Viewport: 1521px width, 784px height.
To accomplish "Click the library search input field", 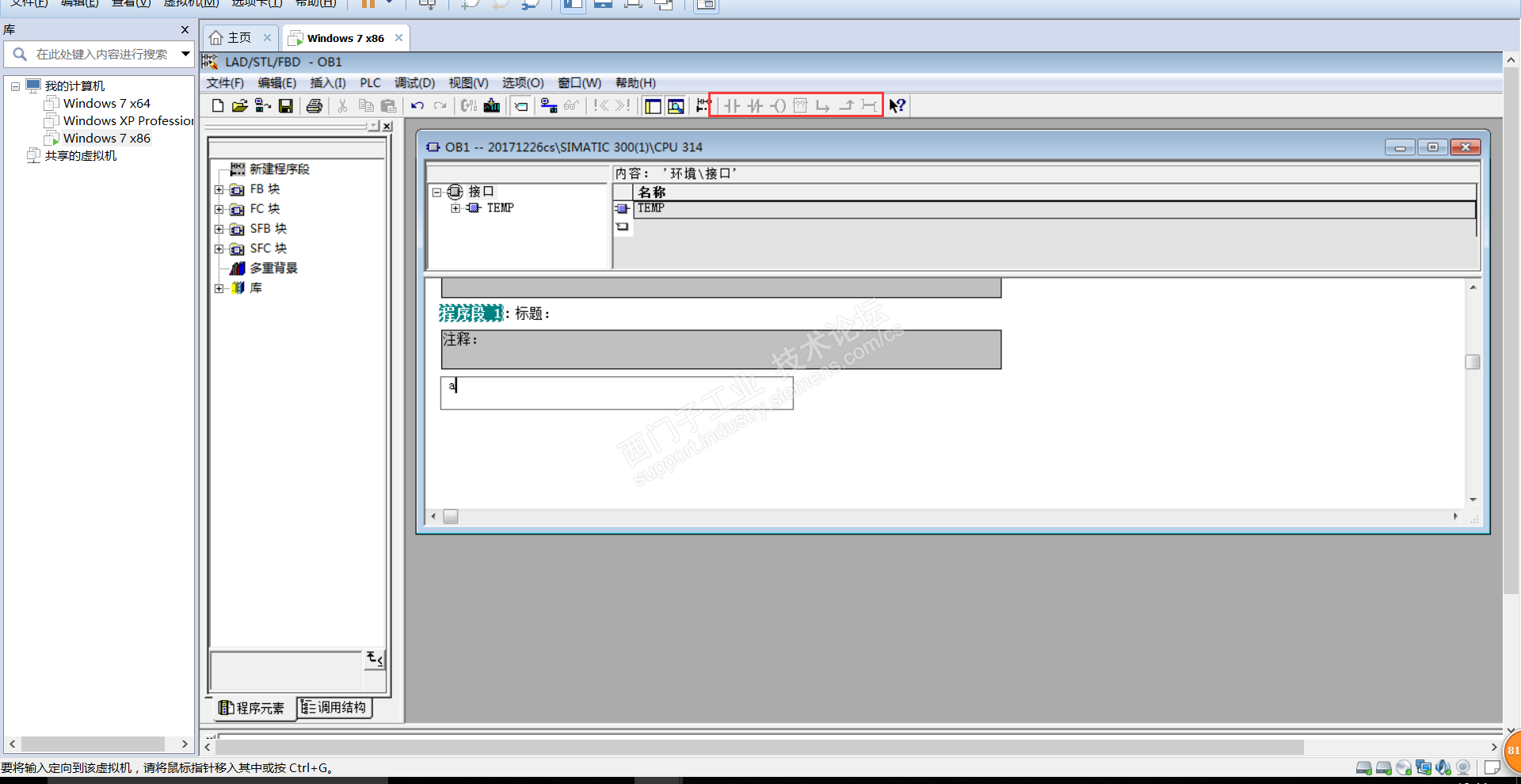I will [101, 54].
